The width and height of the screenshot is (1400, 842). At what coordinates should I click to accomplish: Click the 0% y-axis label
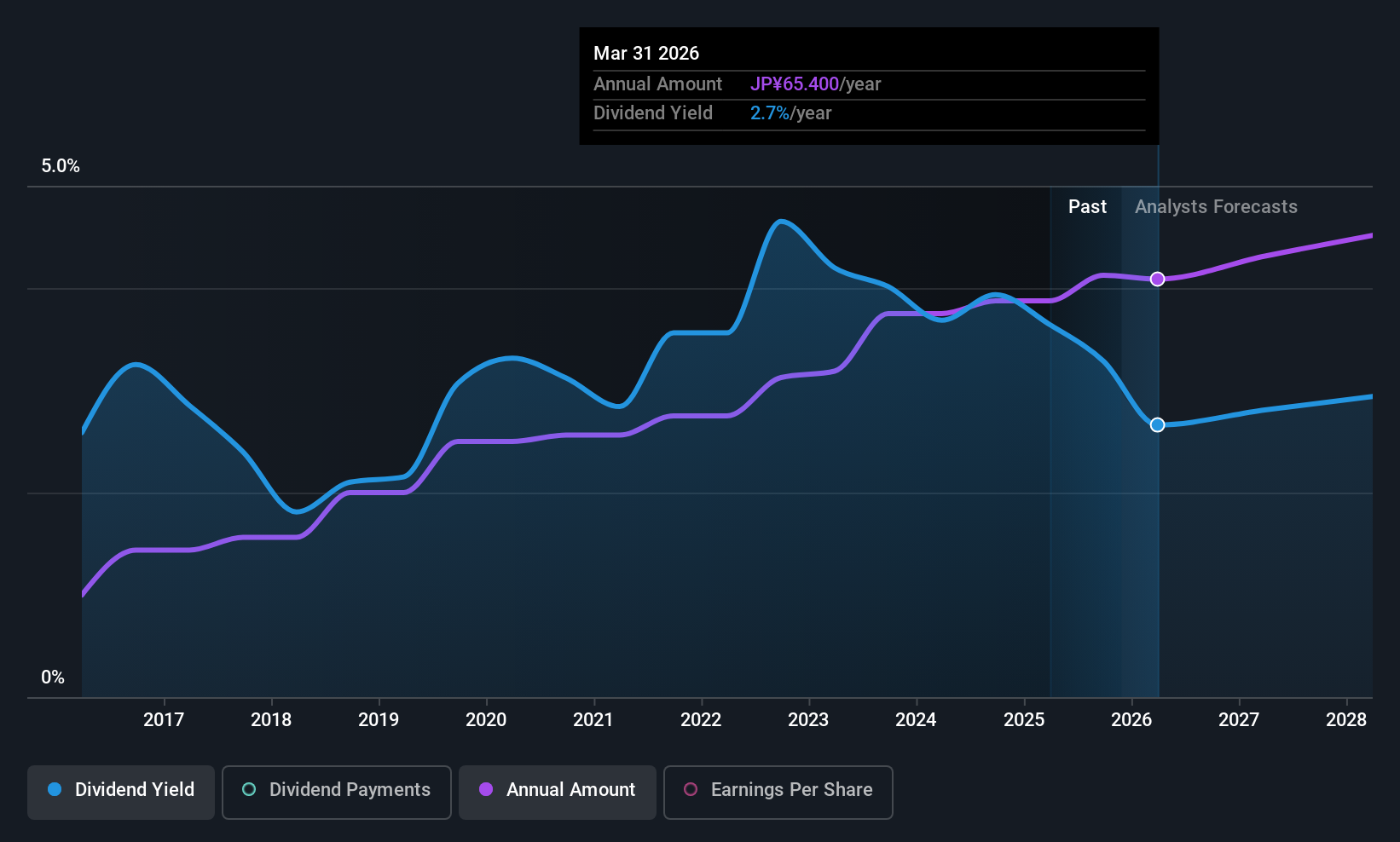[x=53, y=678]
